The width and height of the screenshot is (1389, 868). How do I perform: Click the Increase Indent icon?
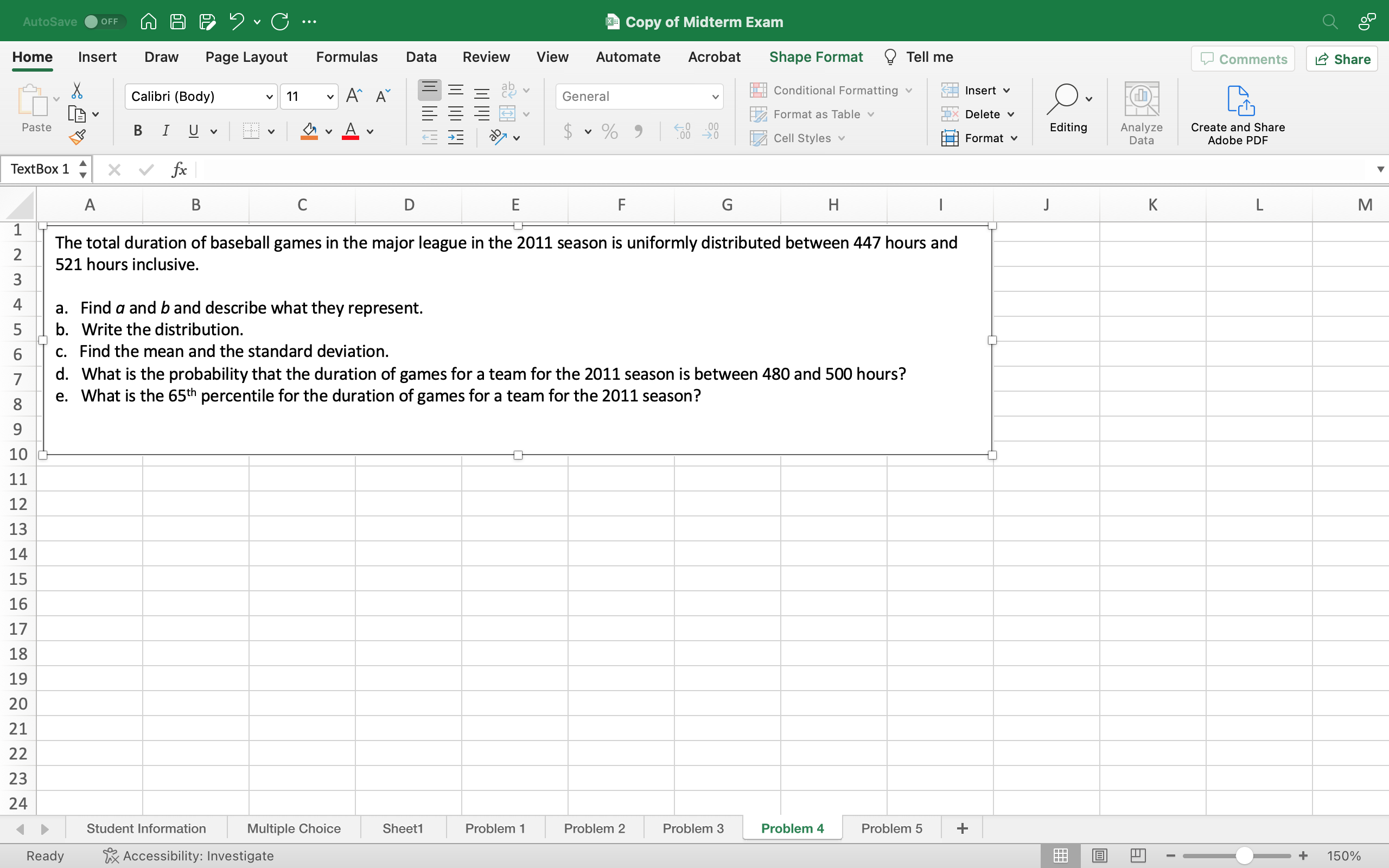click(456, 137)
